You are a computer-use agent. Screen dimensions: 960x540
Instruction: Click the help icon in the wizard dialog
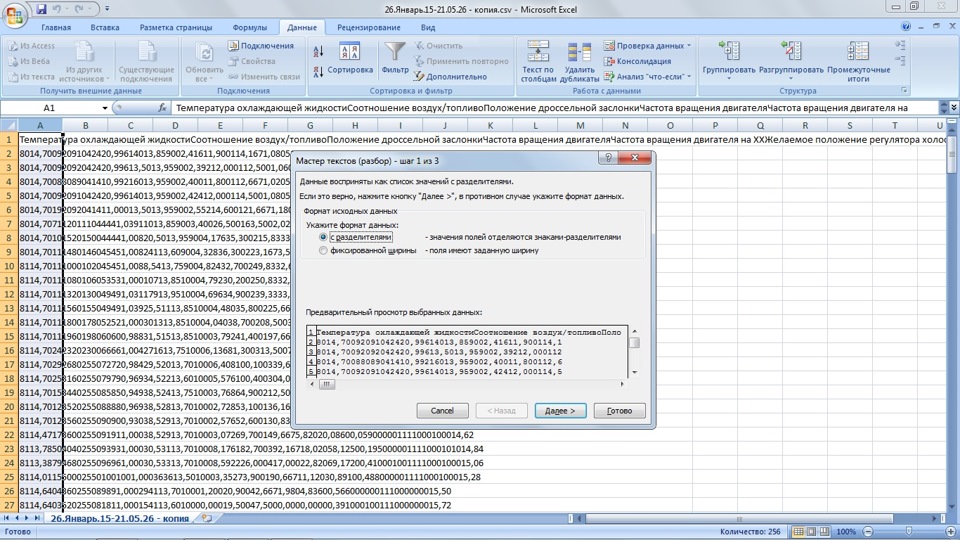(608, 158)
